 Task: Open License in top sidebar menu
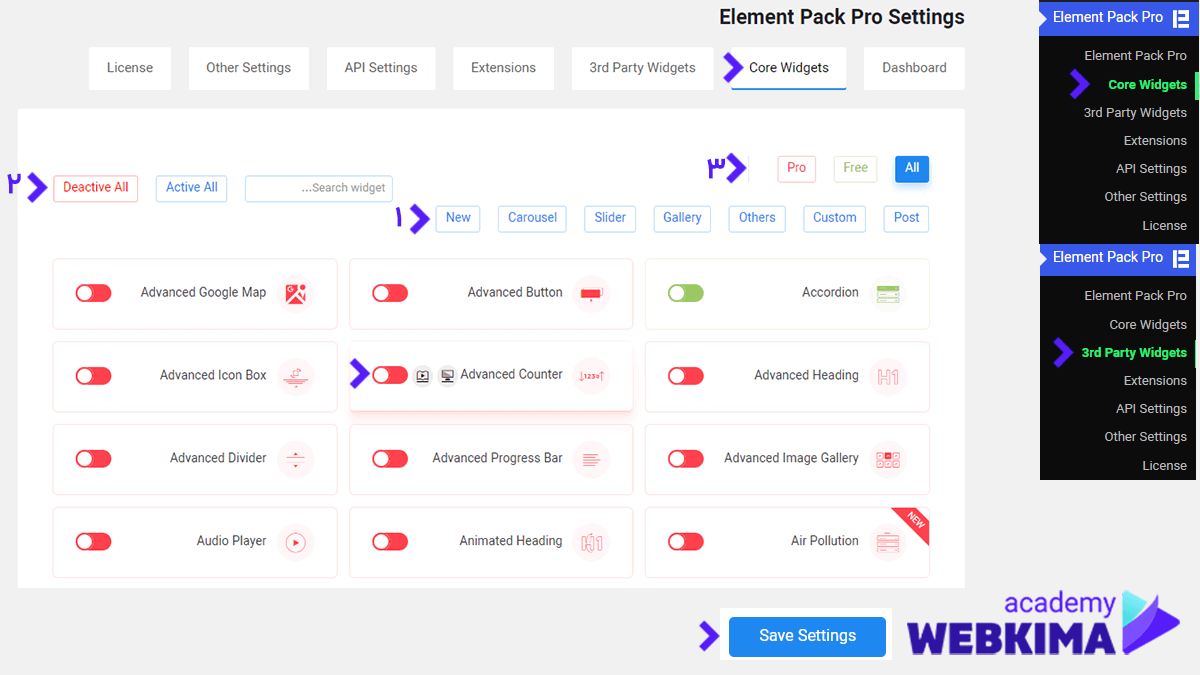pyautogui.click(x=1164, y=226)
